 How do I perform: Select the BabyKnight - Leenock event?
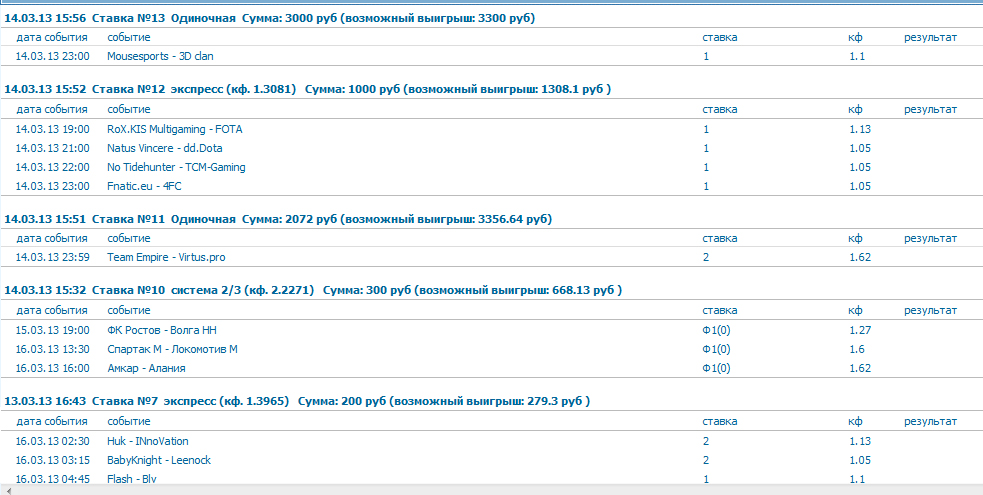(x=159, y=460)
